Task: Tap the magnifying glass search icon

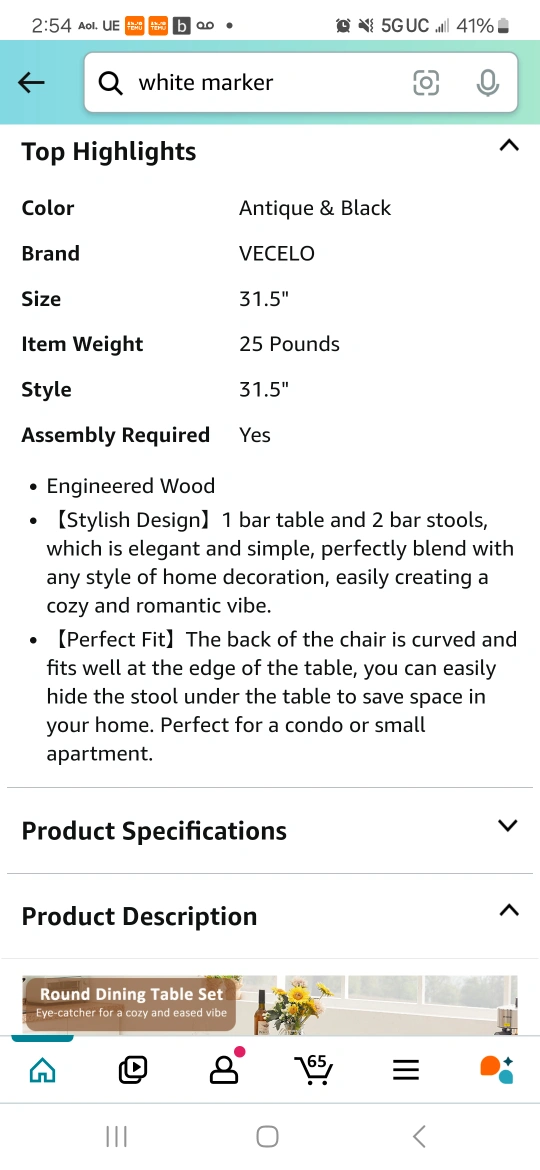Action: (x=110, y=84)
